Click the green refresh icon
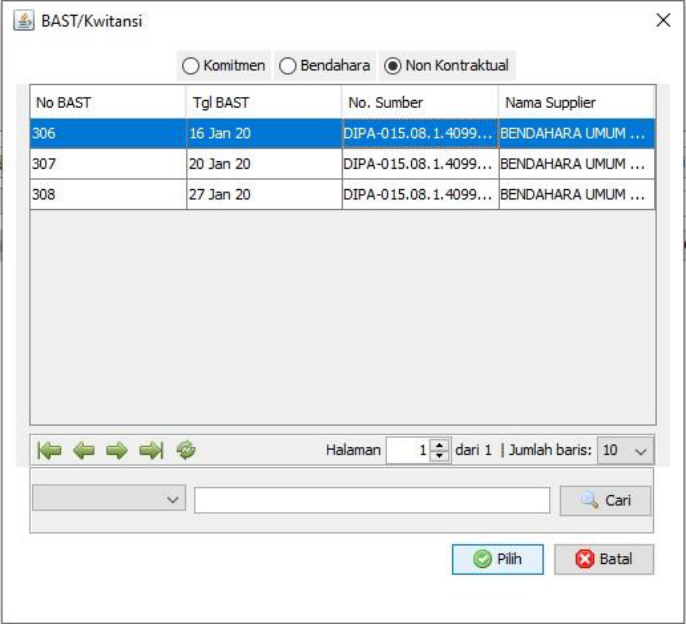The height and width of the screenshot is (624, 686). (186, 451)
